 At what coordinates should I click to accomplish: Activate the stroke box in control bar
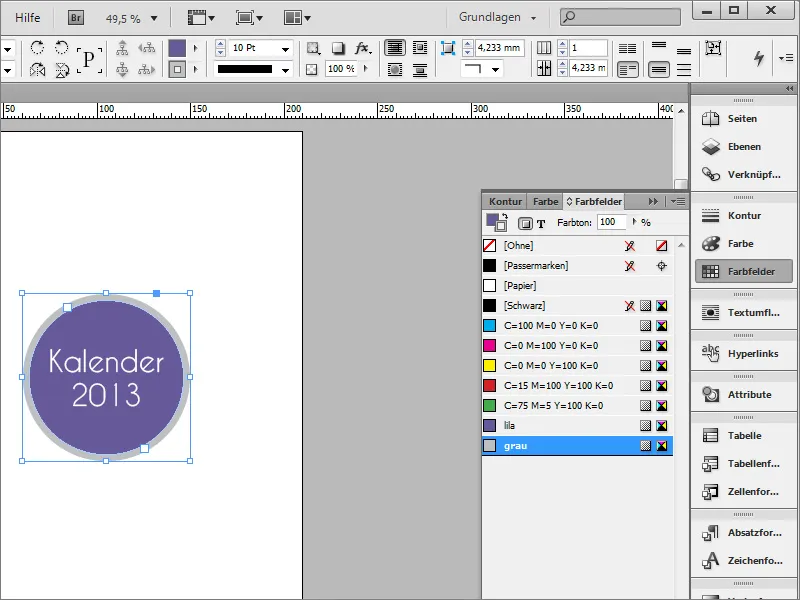[177, 69]
